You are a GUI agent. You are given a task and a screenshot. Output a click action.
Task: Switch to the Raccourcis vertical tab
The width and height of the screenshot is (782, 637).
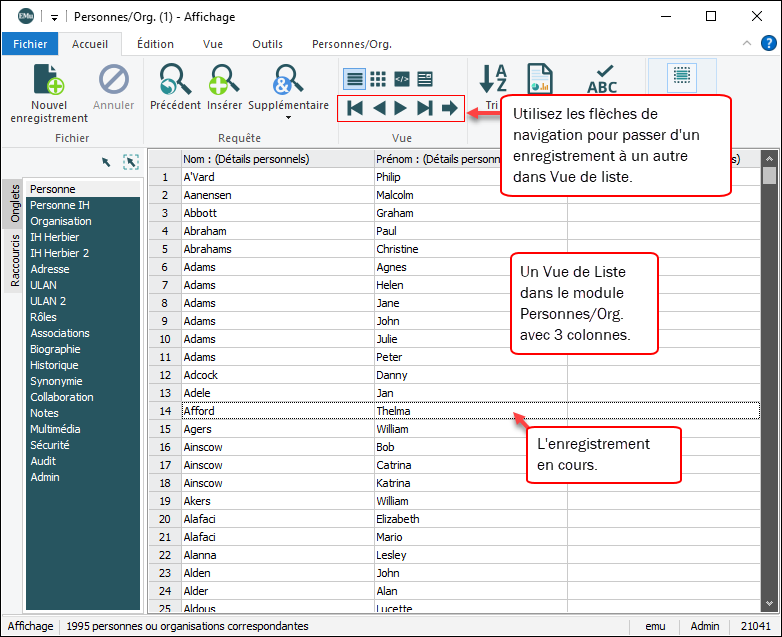[x=15, y=260]
